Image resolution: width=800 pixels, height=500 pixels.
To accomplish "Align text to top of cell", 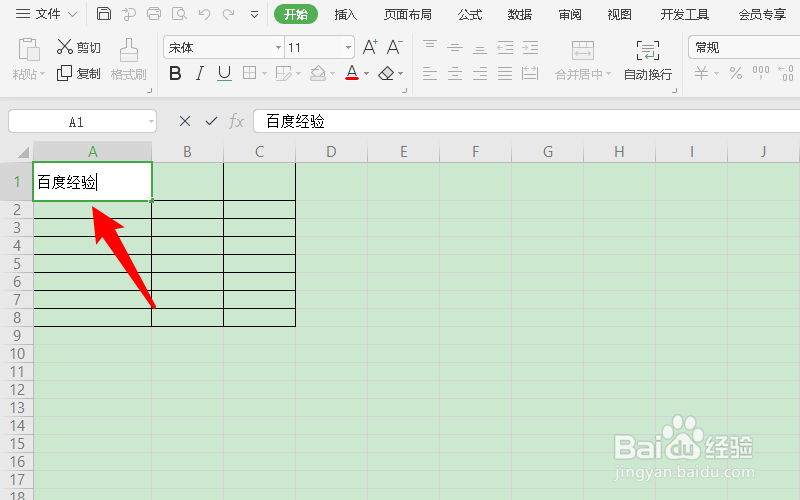I will point(430,47).
